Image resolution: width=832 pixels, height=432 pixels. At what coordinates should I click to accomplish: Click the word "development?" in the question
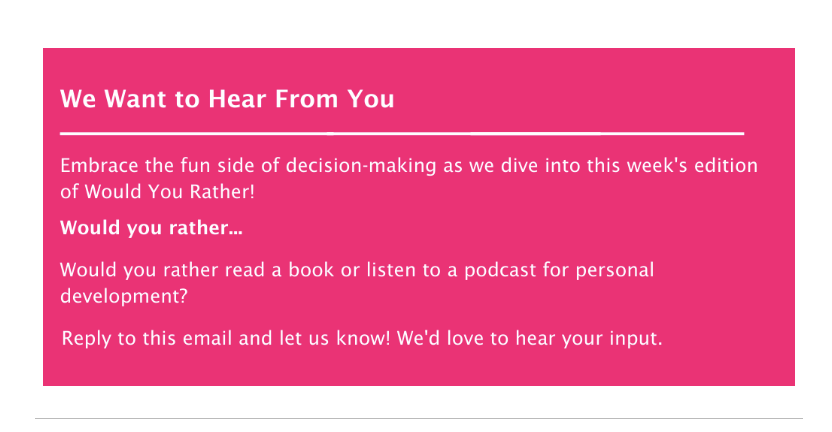point(124,296)
